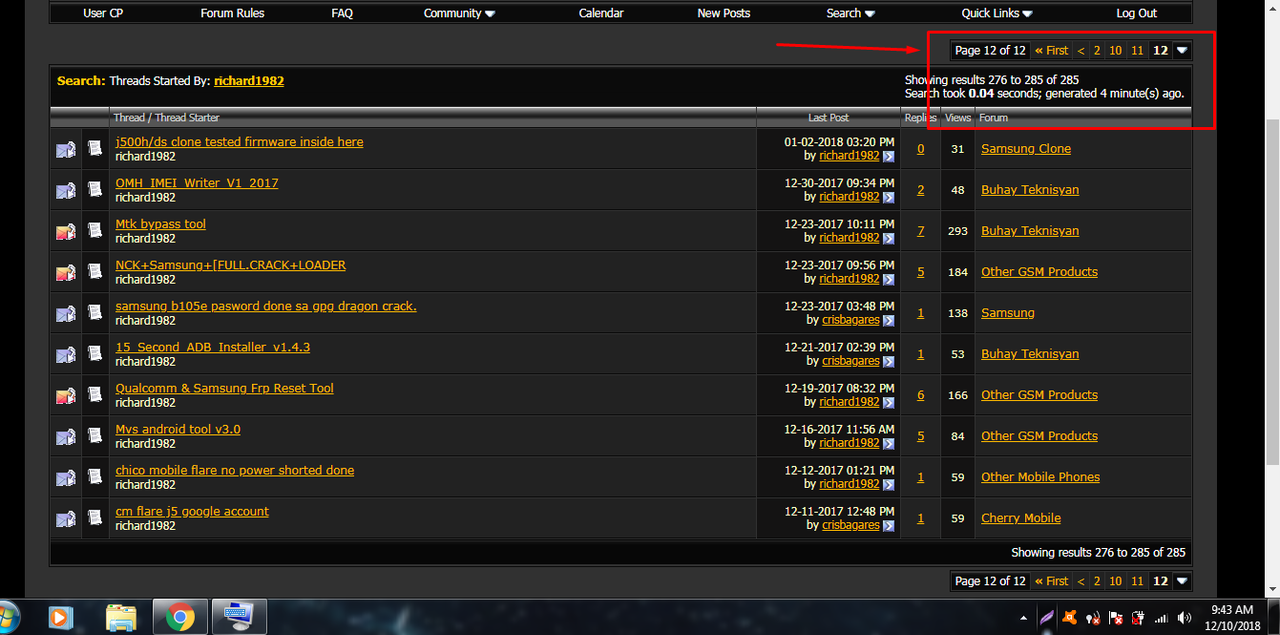Sort by the 'Forum' column header

tap(993, 118)
